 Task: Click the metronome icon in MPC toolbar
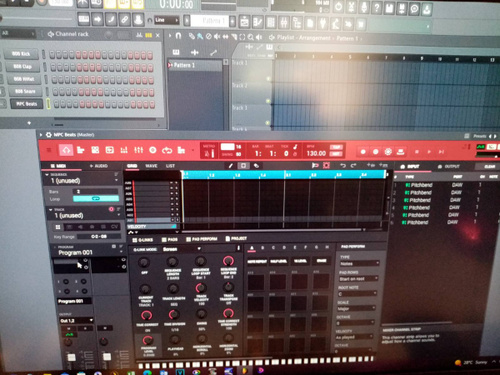[207, 154]
